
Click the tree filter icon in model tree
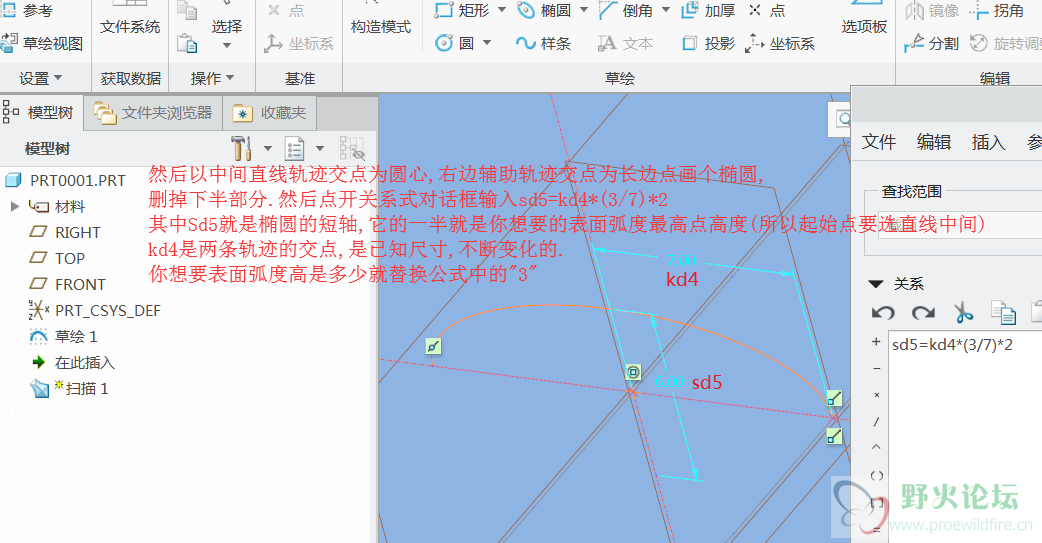[352, 148]
